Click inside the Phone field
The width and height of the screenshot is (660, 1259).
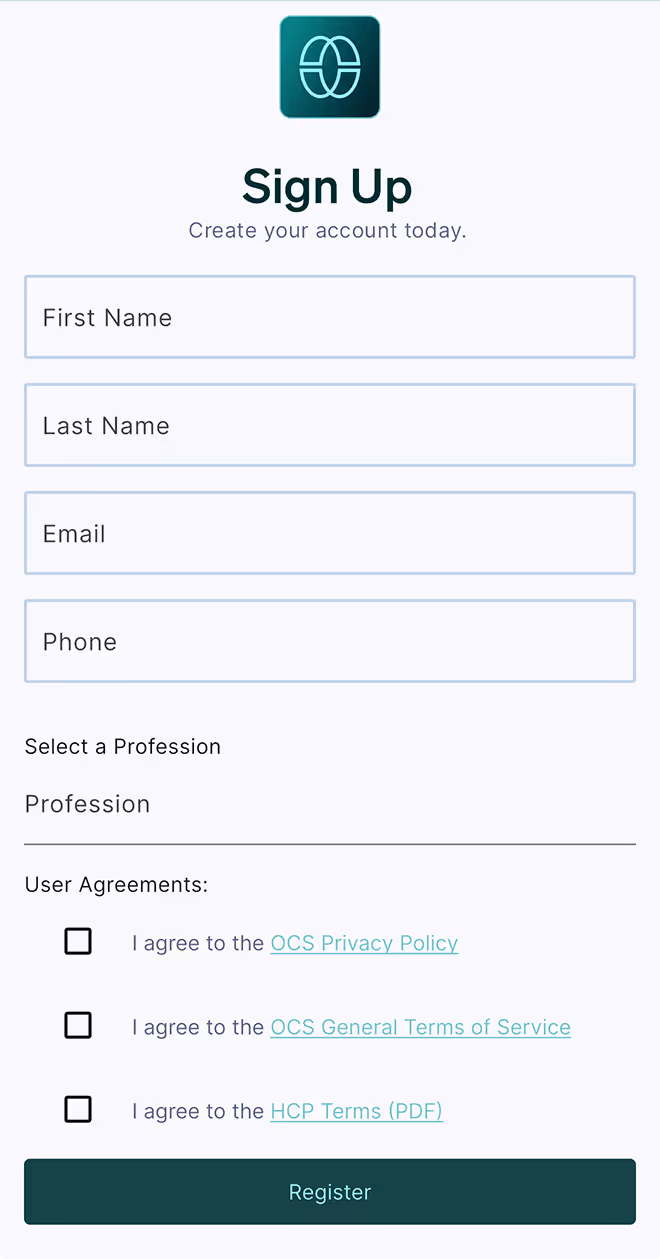click(330, 641)
